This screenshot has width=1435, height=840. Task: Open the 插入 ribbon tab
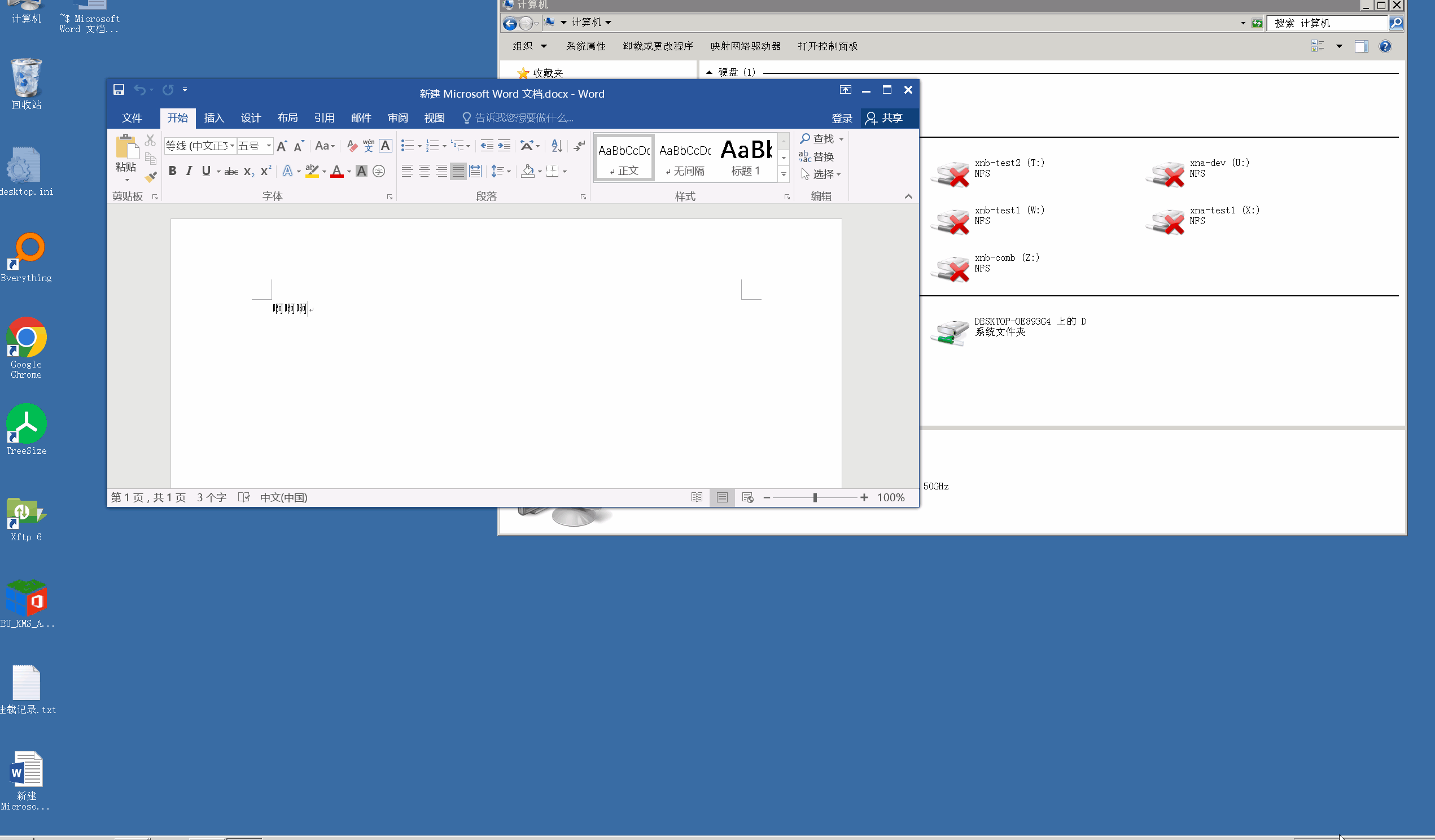tap(213, 118)
